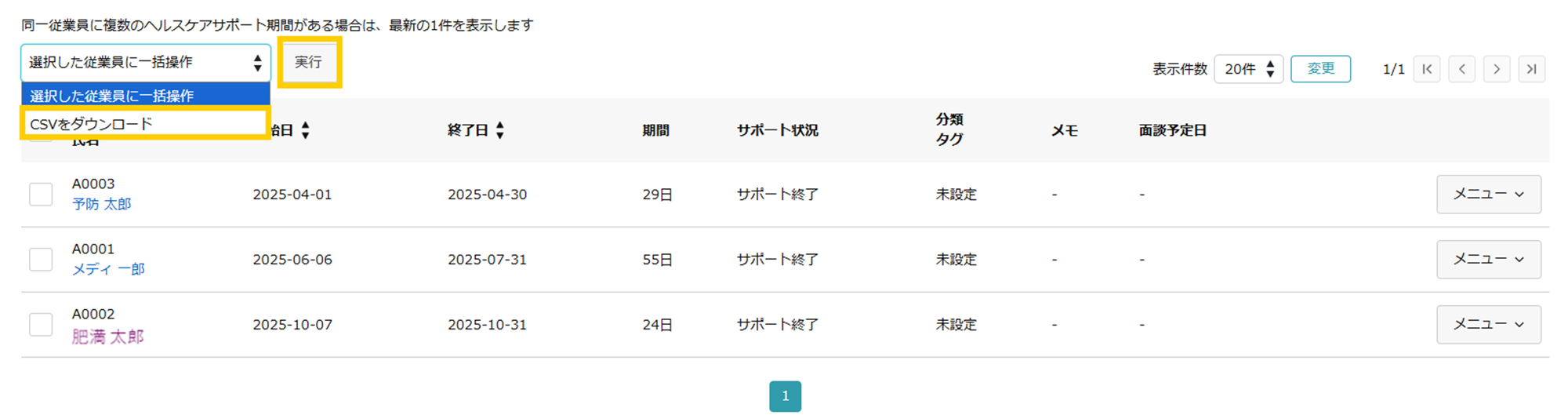Open employee link 予防 太郎
The image size is (1568, 415).
pyautogui.click(x=102, y=204)
